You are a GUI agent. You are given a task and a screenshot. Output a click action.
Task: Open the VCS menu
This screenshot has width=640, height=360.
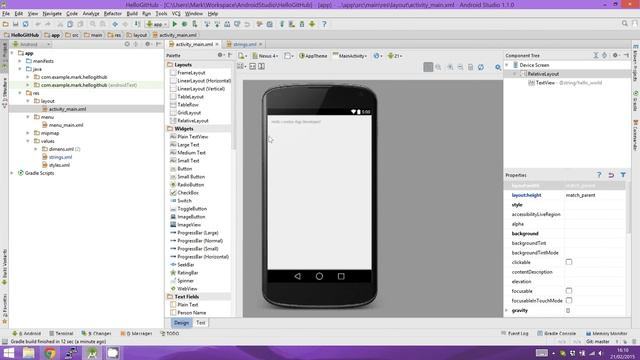coord(176,13)
